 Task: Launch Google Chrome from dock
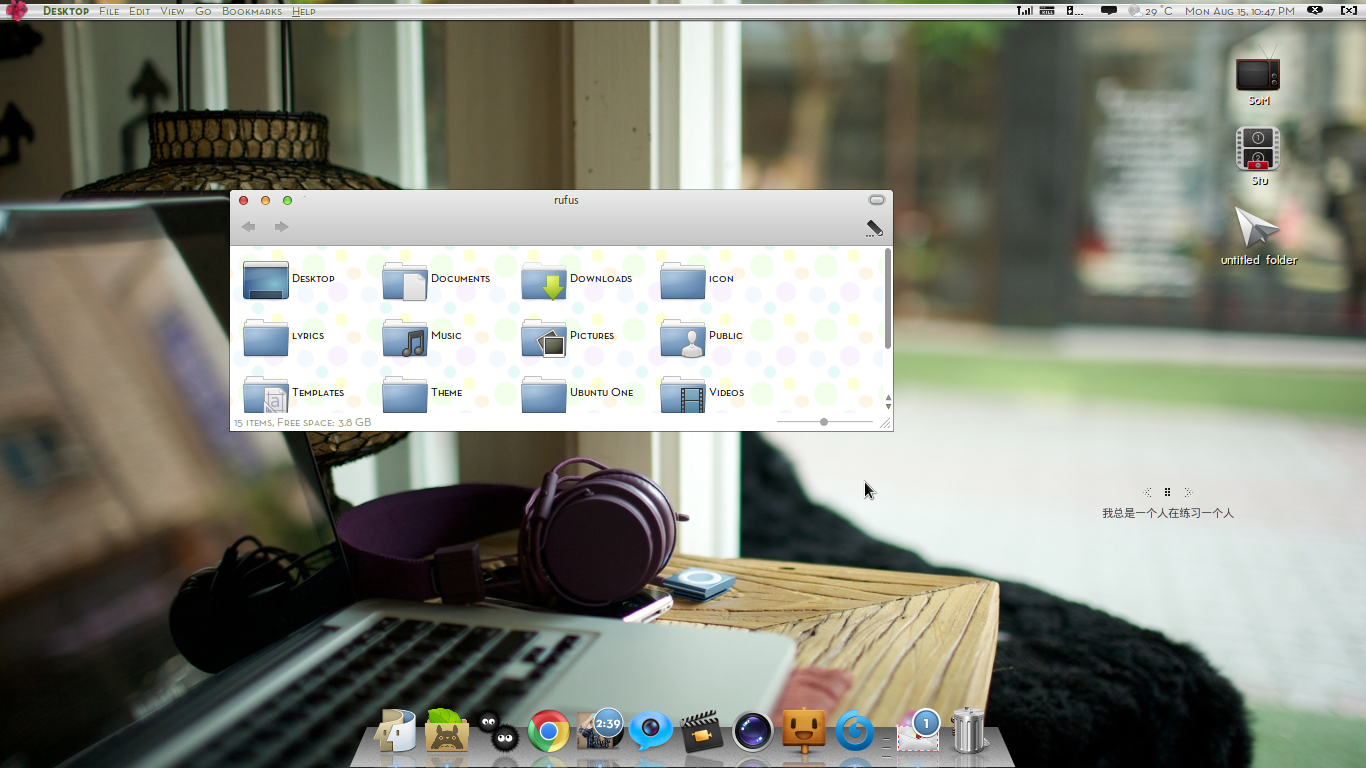549,732
